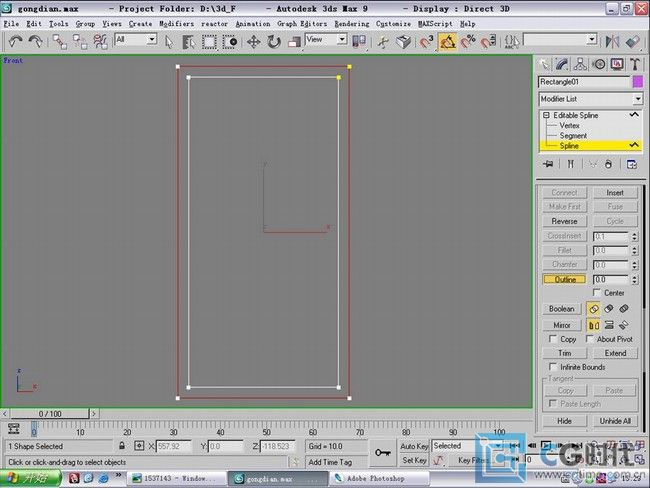
Task: Enable the Infinite Bounds checkbox
Action: (553, 367)
